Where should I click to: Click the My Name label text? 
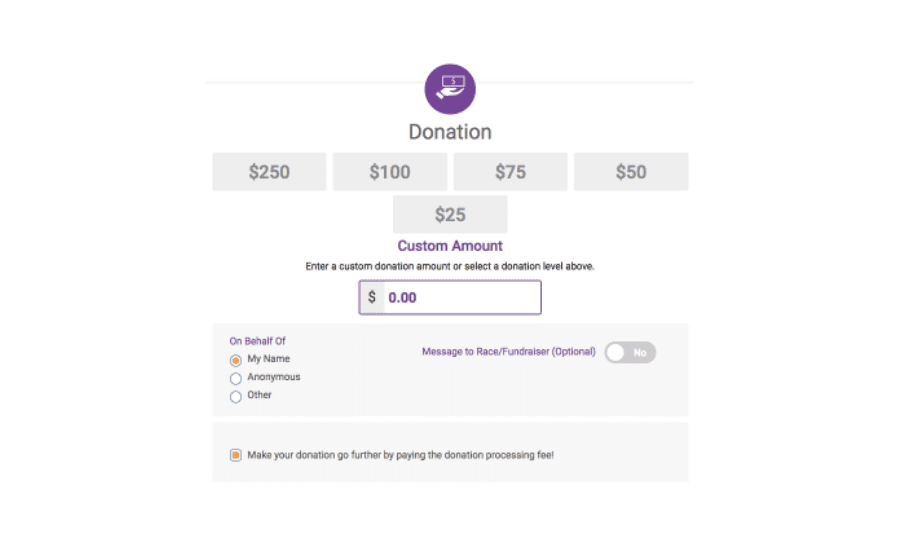tap(269, 359)
